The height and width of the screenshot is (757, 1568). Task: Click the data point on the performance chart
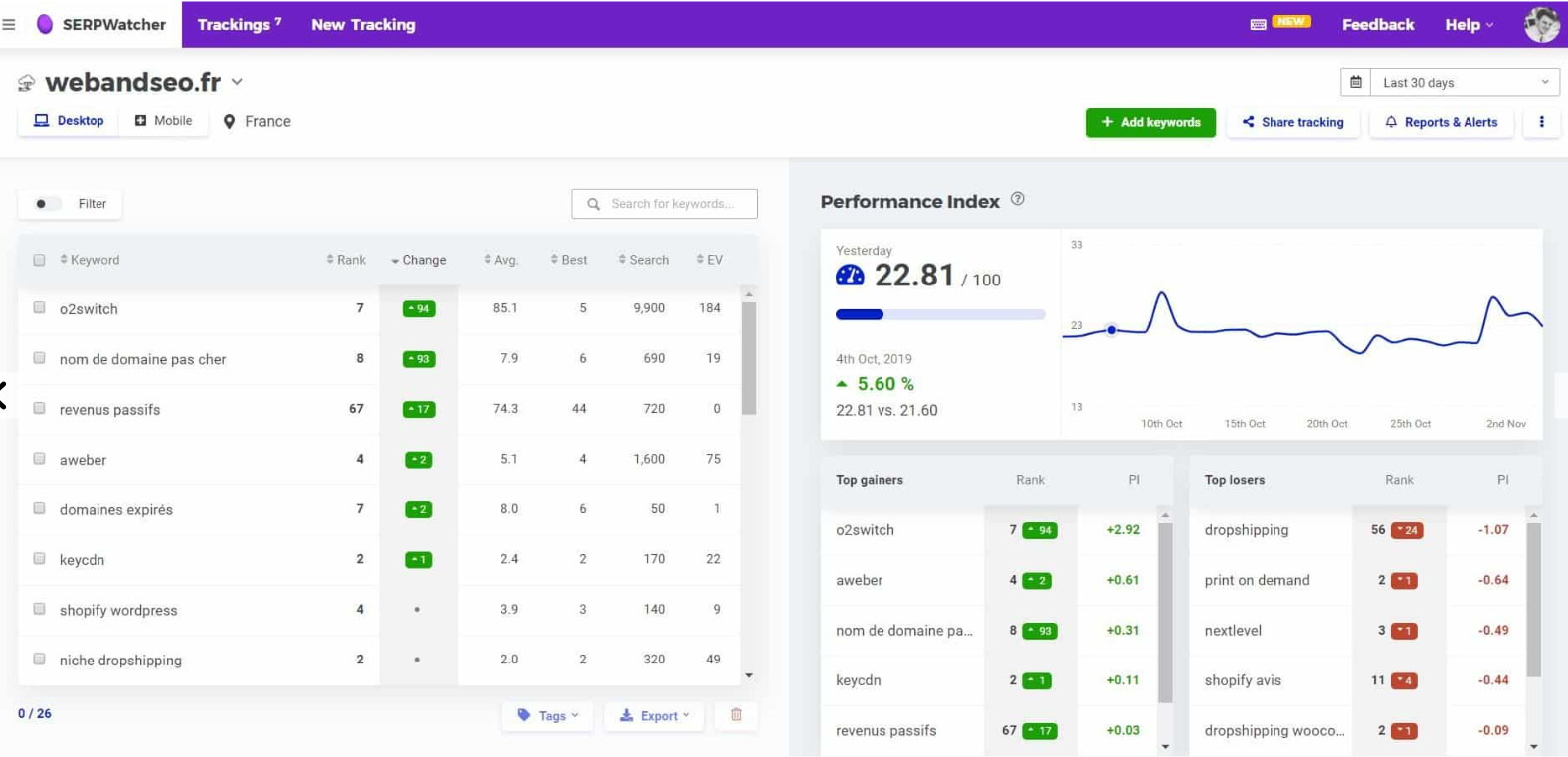1112,330
